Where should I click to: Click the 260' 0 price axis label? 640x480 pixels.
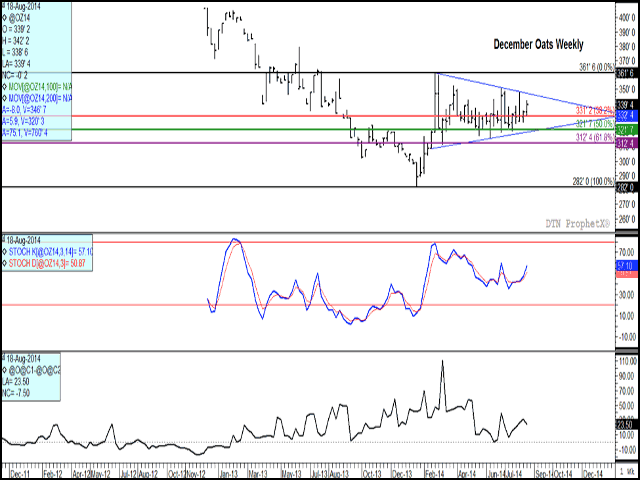tap(628, 220)
